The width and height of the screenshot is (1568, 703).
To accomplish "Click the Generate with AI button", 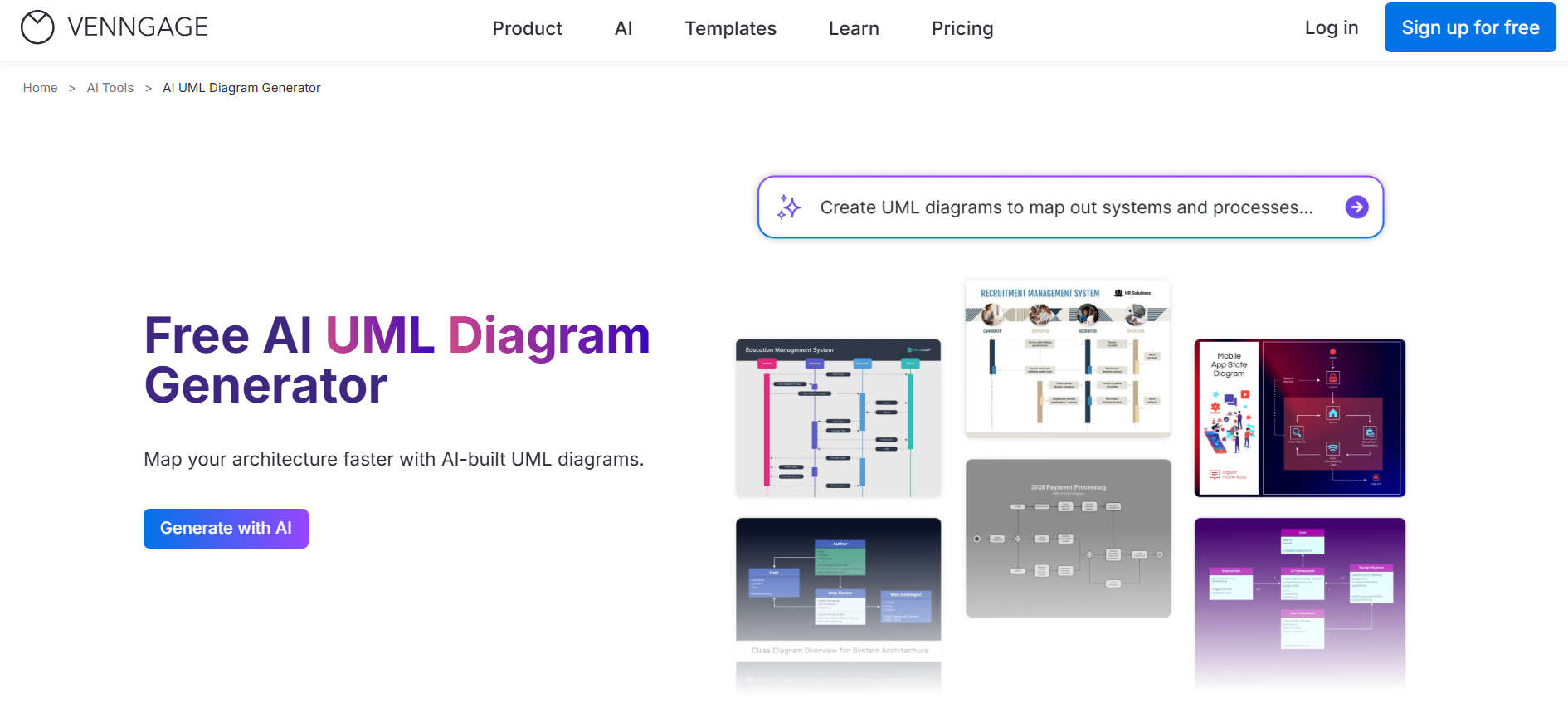I will point(226,529).
